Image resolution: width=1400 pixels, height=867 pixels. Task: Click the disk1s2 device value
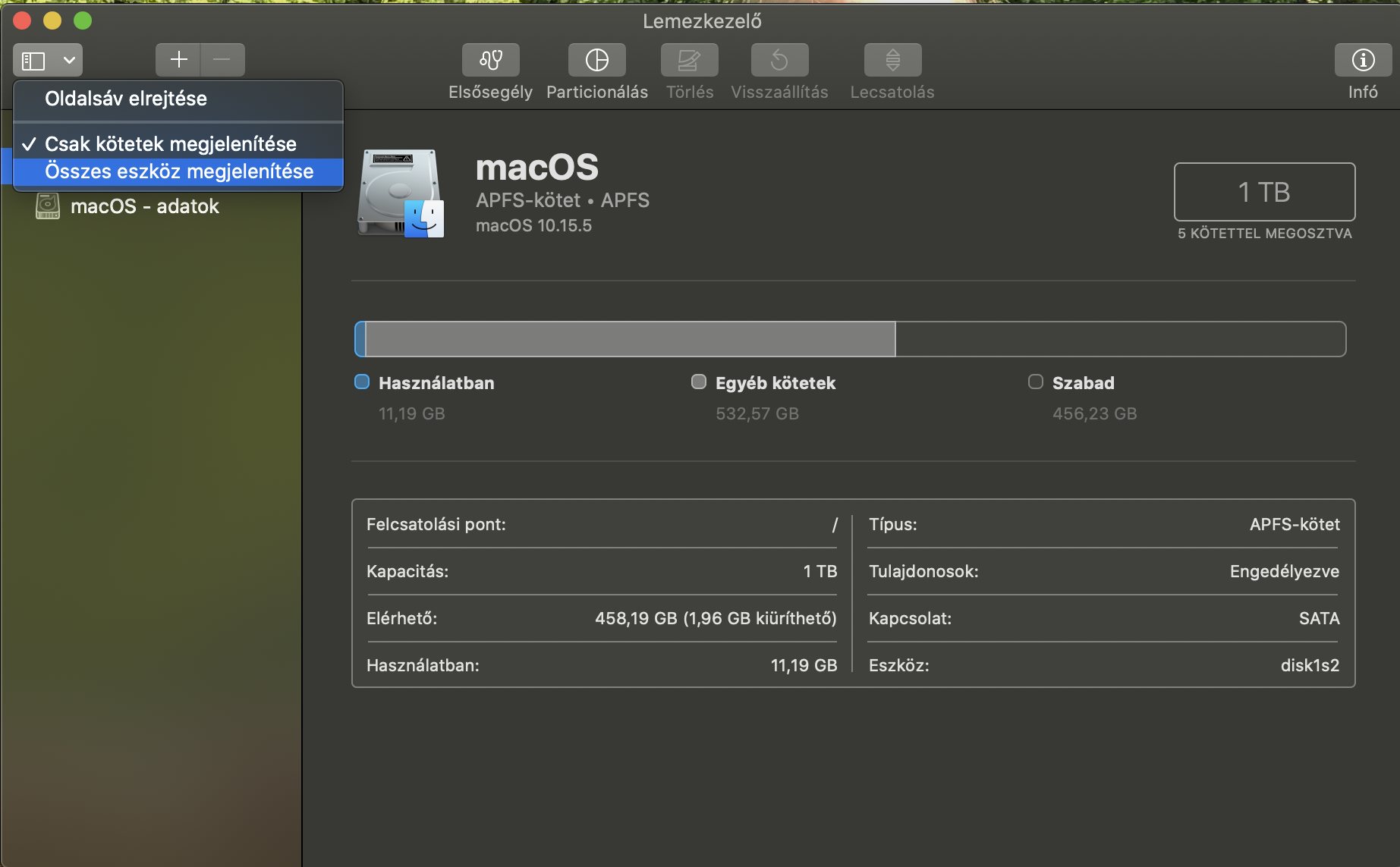pyautogui.click(x=1310, y=665)
